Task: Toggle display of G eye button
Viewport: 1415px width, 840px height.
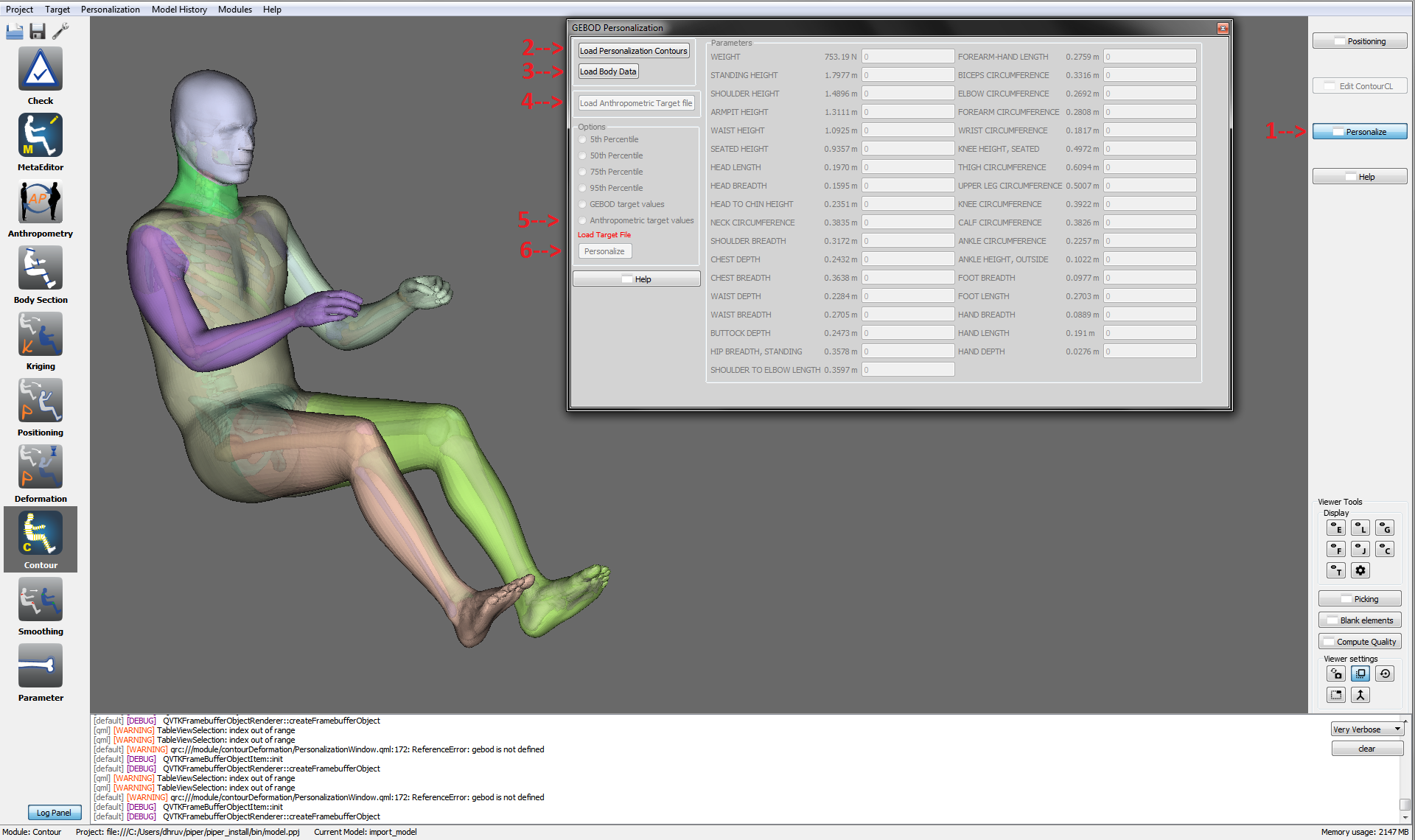Action: tap(1385, 528)
